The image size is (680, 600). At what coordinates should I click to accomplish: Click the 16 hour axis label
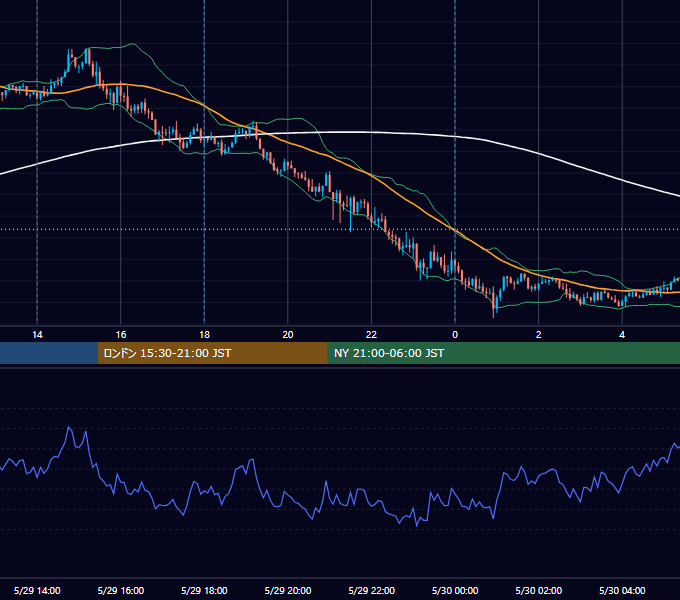[x=121, y=335]
